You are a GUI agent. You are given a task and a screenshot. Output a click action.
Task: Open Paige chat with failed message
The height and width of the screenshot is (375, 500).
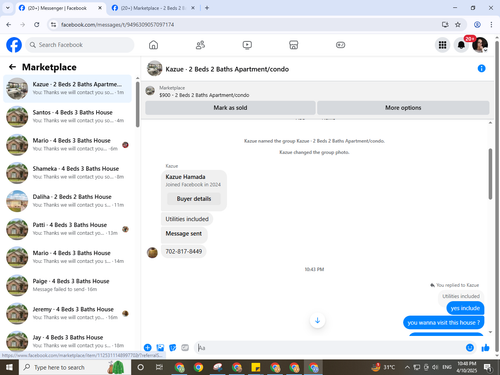pyautogui.click(x=67, y=285)
